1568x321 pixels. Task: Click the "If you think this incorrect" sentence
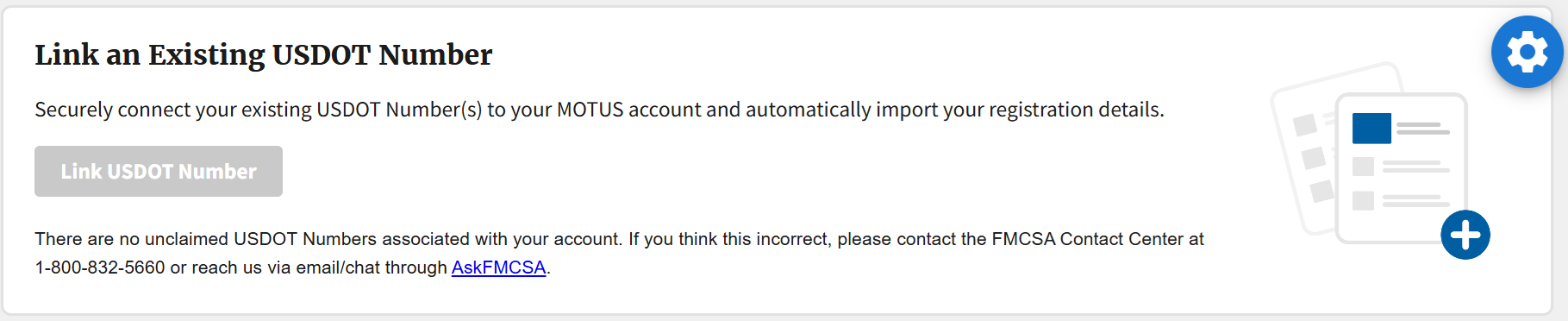[x=730, y=239]
